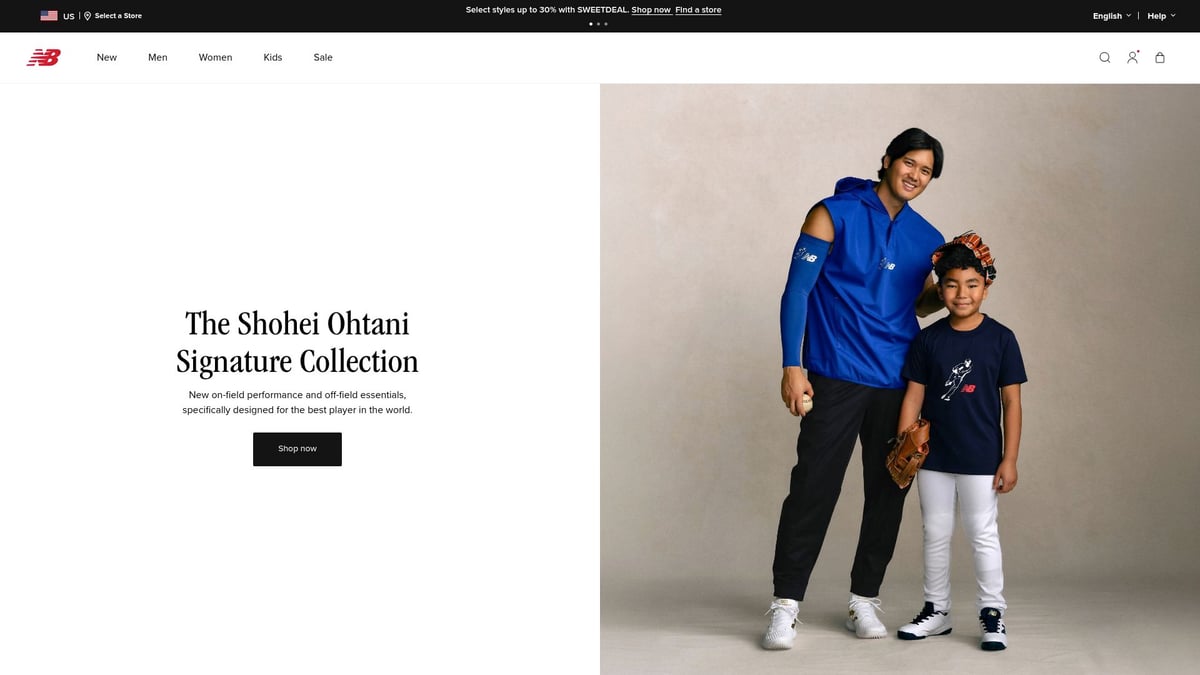Open the Women menu
The width and height of the screenshot is (1200, 675).
[215, 58]
